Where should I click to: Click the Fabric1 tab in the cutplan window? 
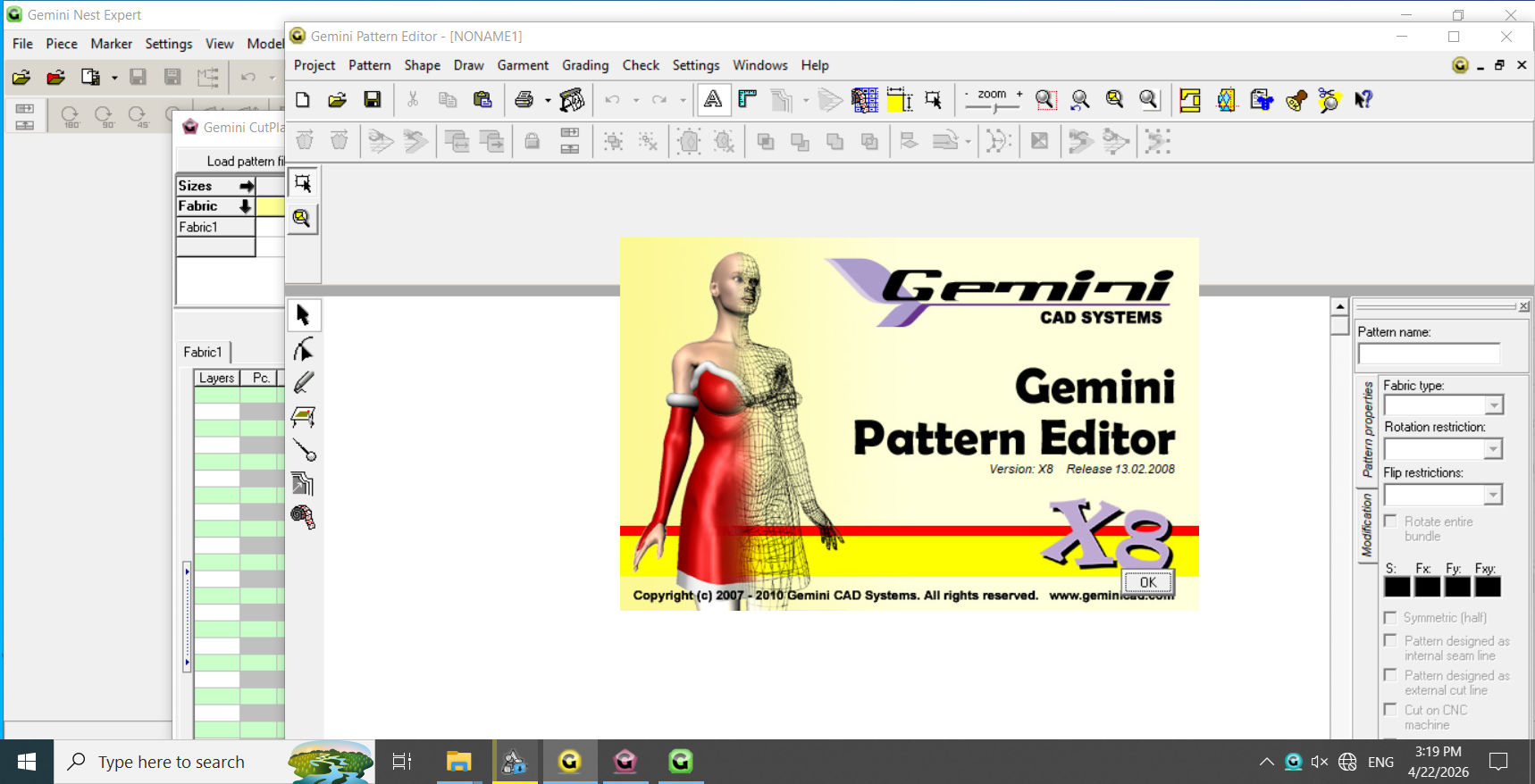click(203, 352)
